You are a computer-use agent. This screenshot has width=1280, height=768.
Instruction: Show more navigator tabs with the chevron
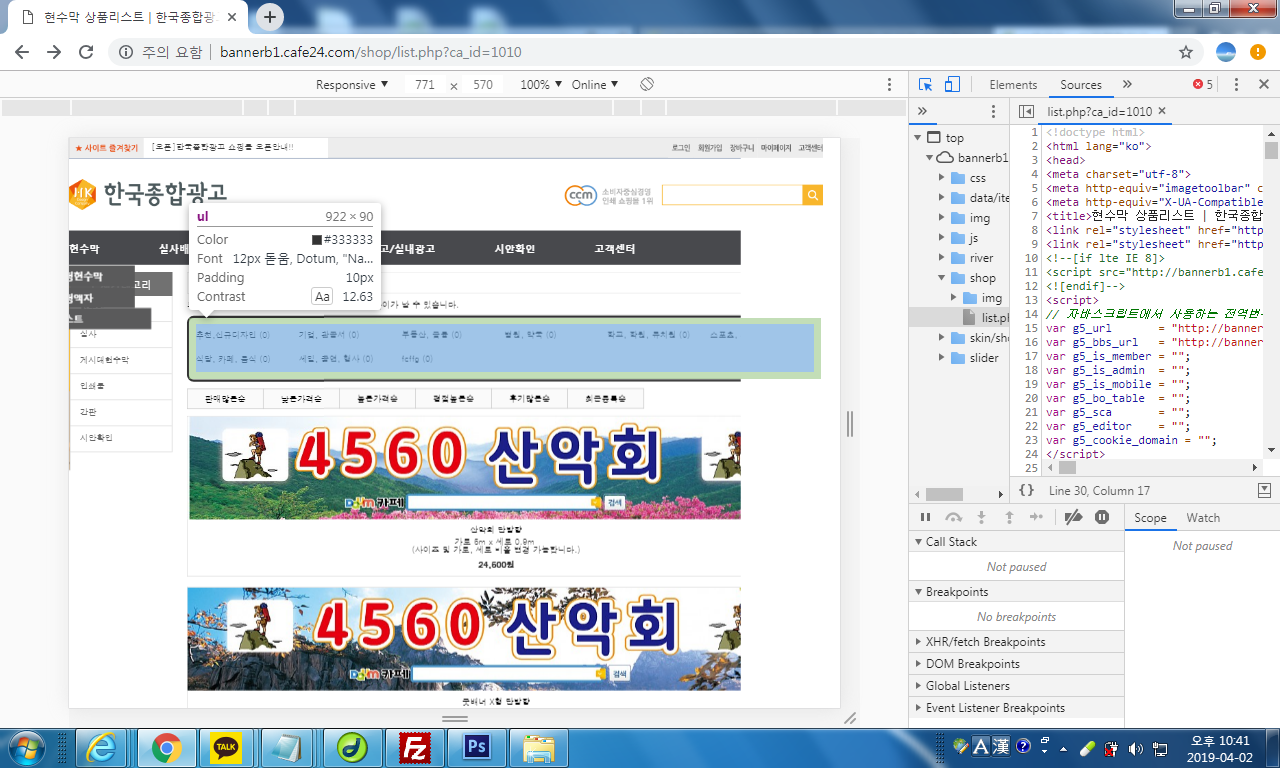[x=922, y=111]
